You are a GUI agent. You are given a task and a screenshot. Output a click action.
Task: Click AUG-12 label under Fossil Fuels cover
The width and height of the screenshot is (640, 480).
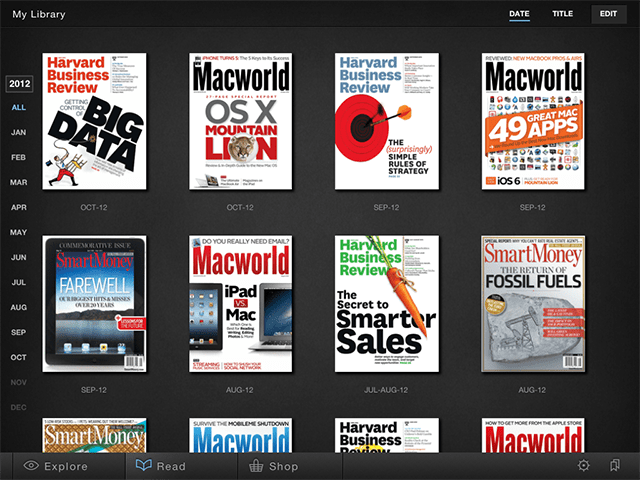point(532,390)
